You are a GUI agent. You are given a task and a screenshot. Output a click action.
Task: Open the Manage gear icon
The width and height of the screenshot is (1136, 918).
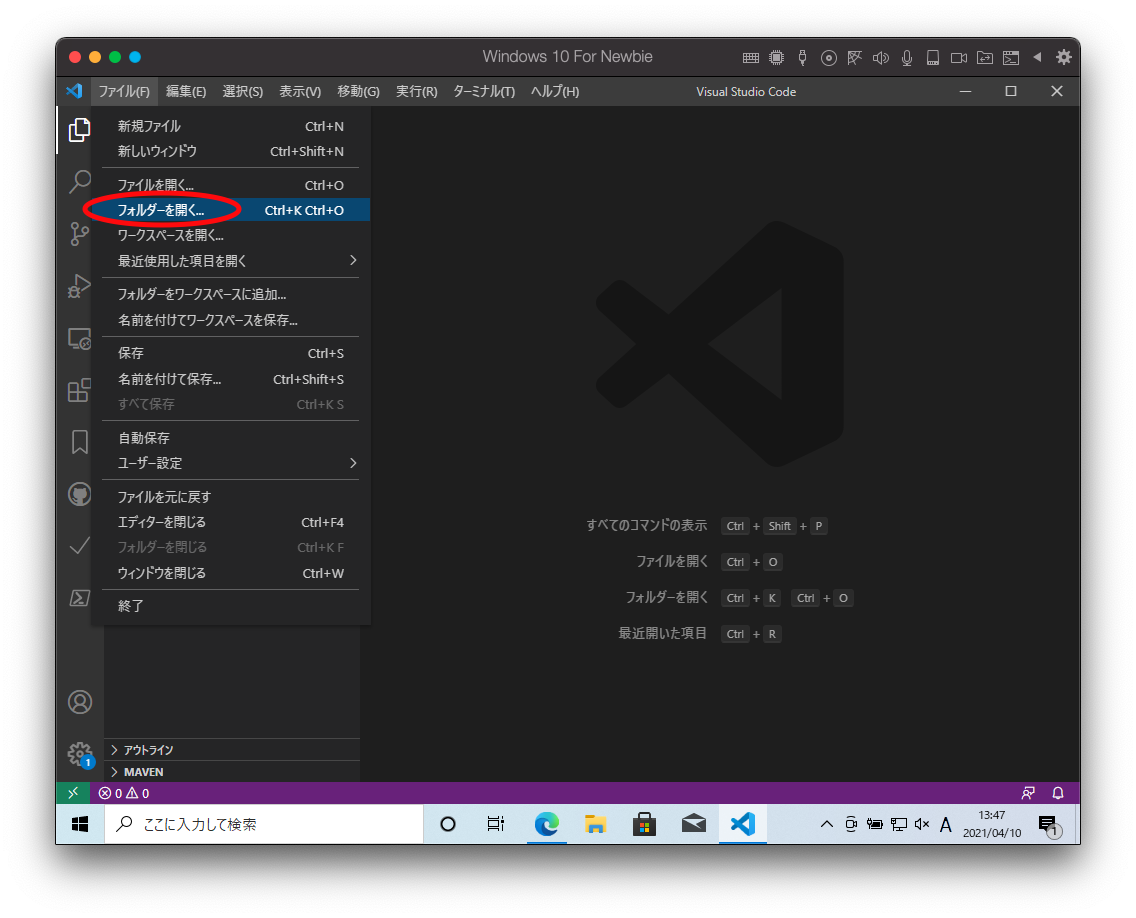pos(80,754)
